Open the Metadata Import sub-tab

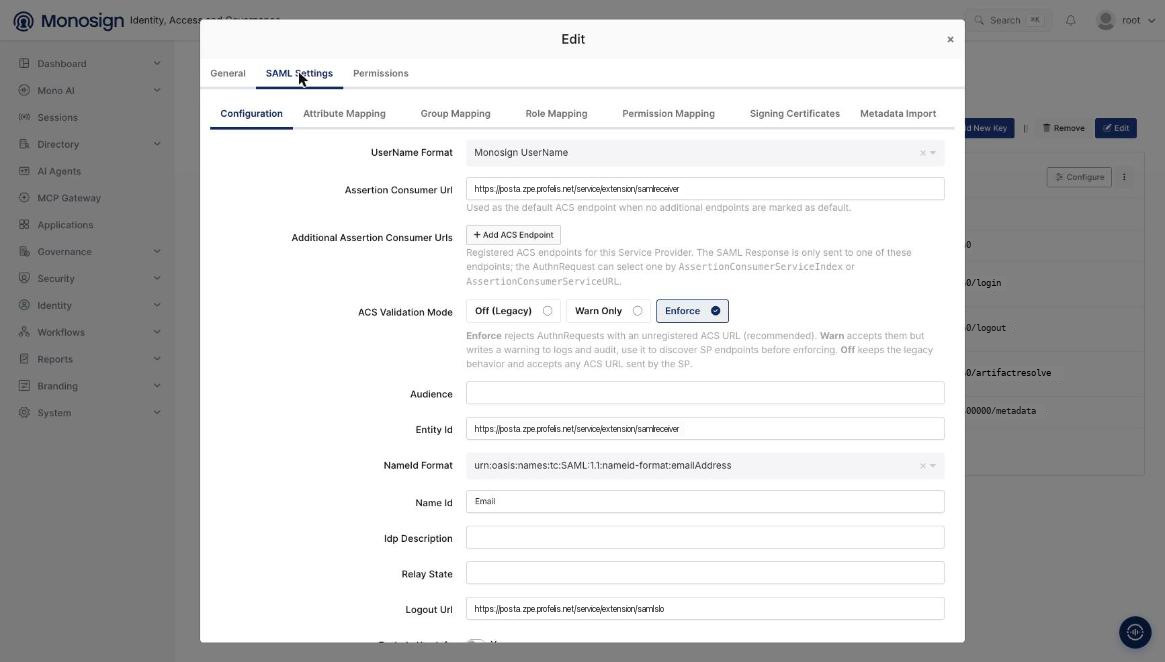[898, 114]
